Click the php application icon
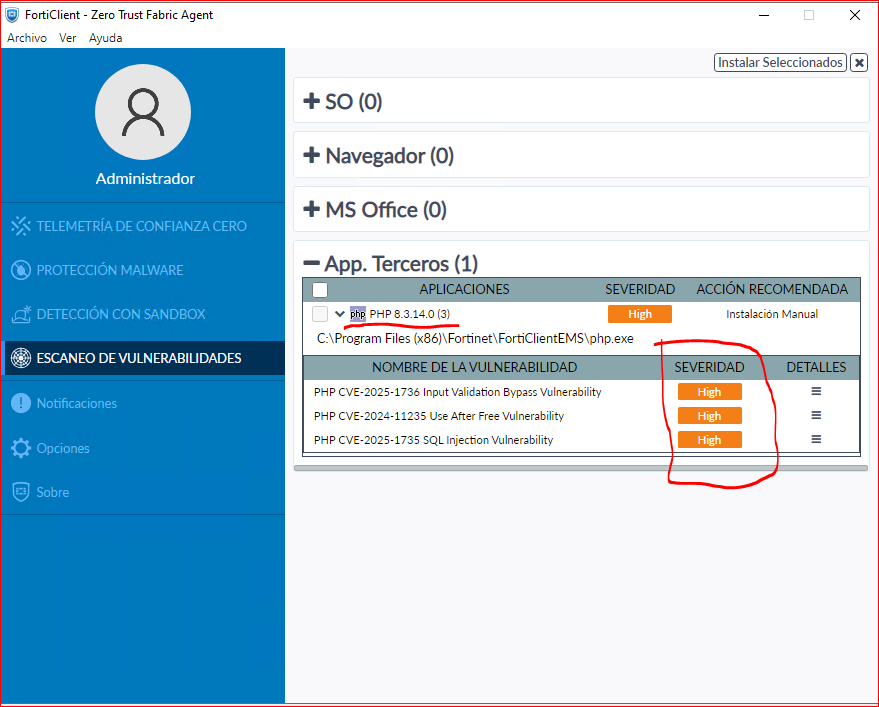Screen dimensions: 879x707 pyautogui.click(x=358, y=314)
